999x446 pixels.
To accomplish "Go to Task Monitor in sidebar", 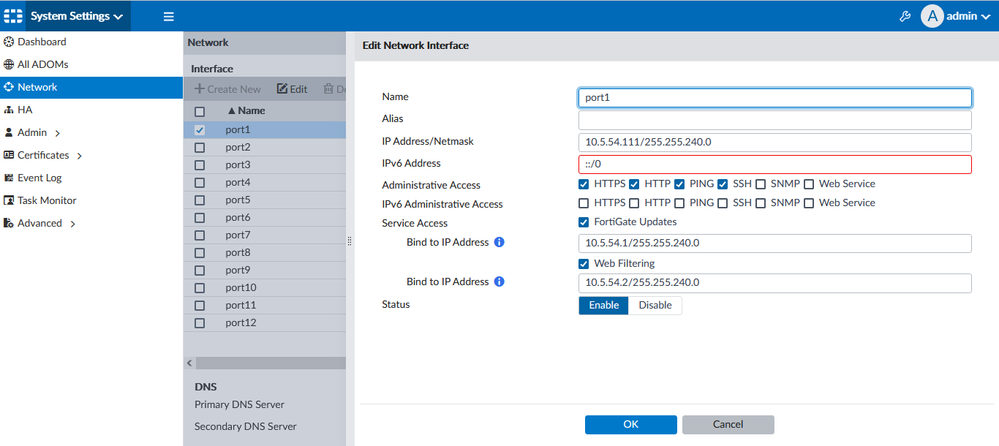I will [46, 200].
